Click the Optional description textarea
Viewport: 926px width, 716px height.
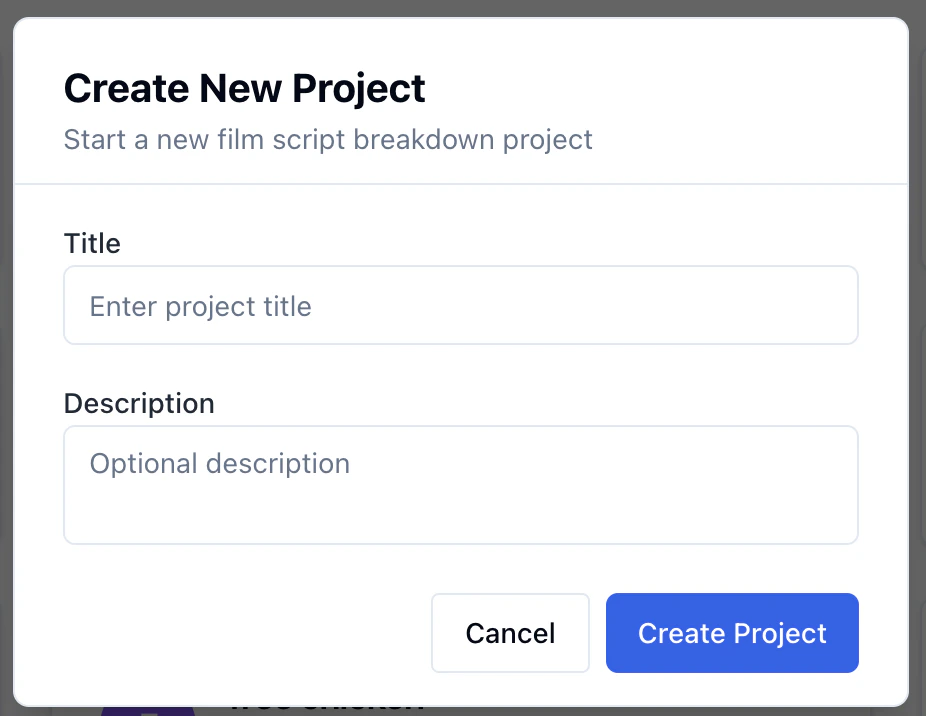460,485
